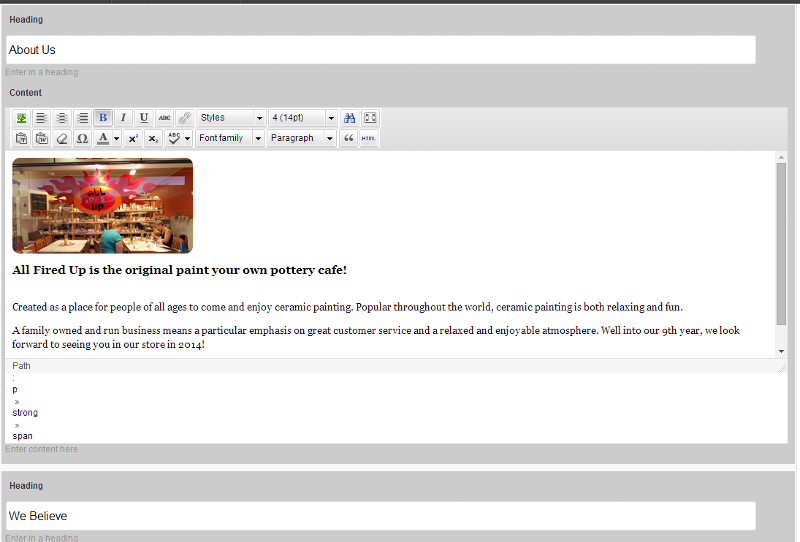This screenshot has width=800, height=542.
Task: Click the bold 'All Fired Up' headline text
Action: pos(180,270)
